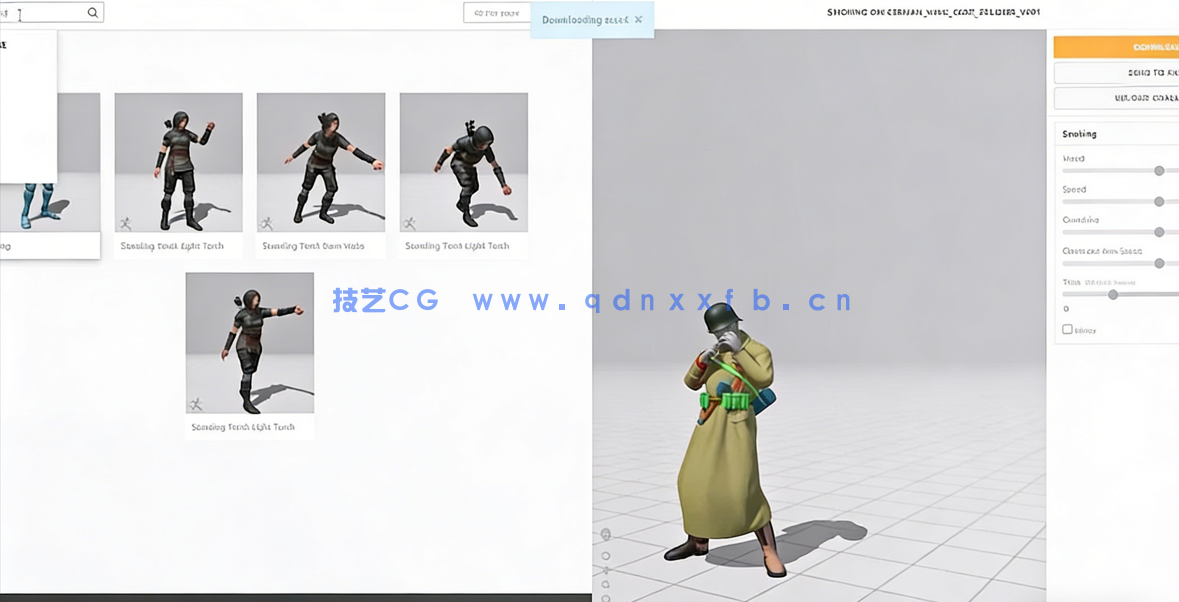1179x602 pixels.
Task: Adjust the Overdrive slider
Action: (1159, 232)
